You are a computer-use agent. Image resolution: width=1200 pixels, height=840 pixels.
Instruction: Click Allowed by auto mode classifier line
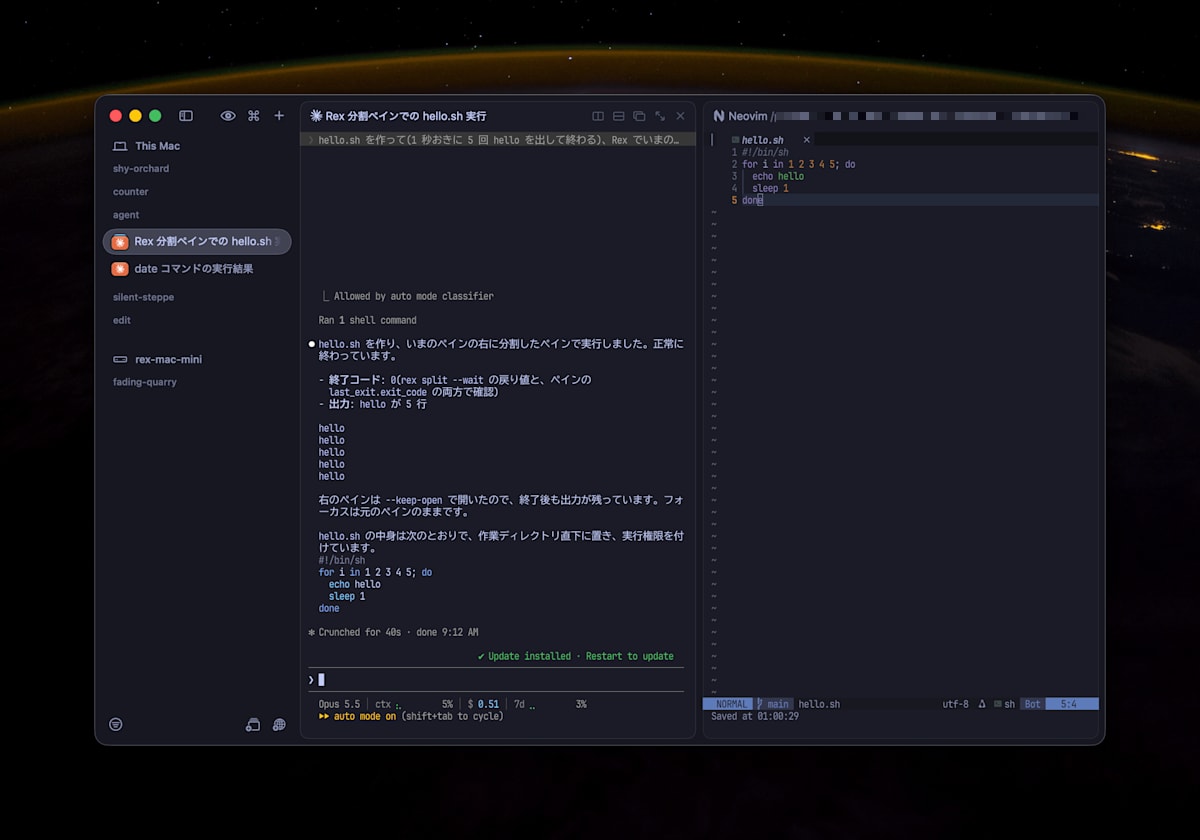point(413,296)
